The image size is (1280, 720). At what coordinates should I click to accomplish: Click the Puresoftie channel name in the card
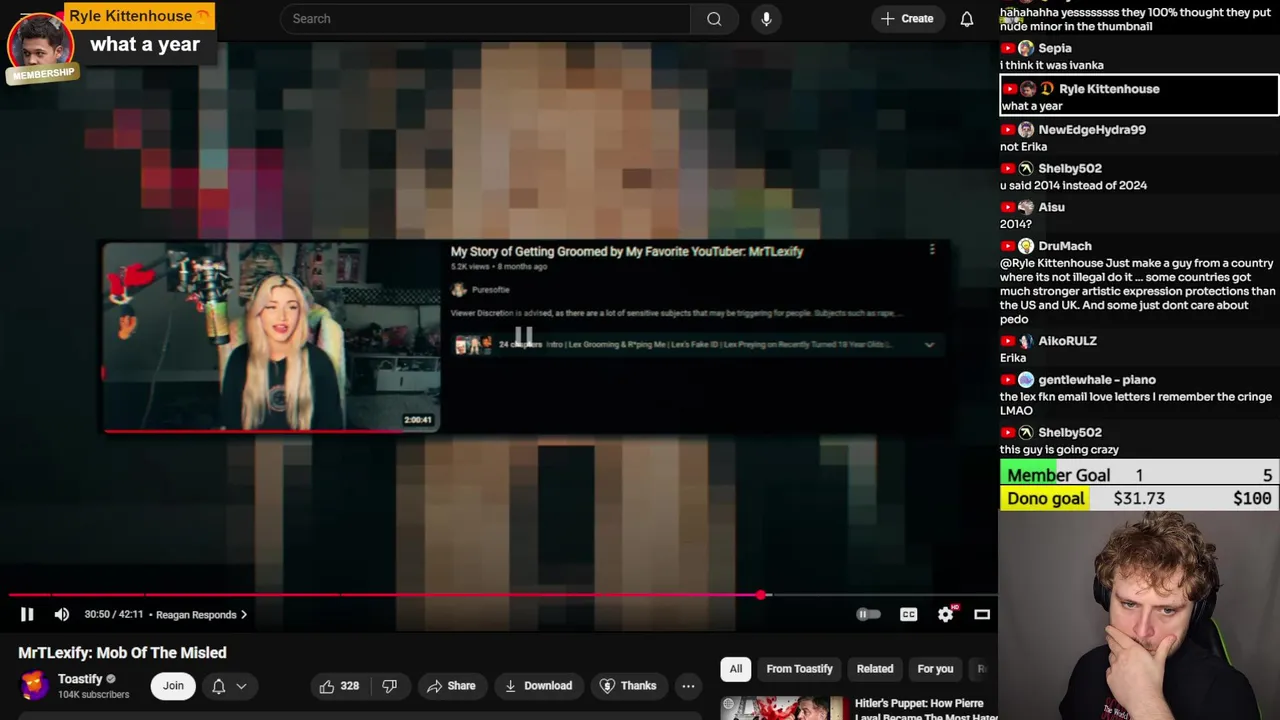[490, 290]
